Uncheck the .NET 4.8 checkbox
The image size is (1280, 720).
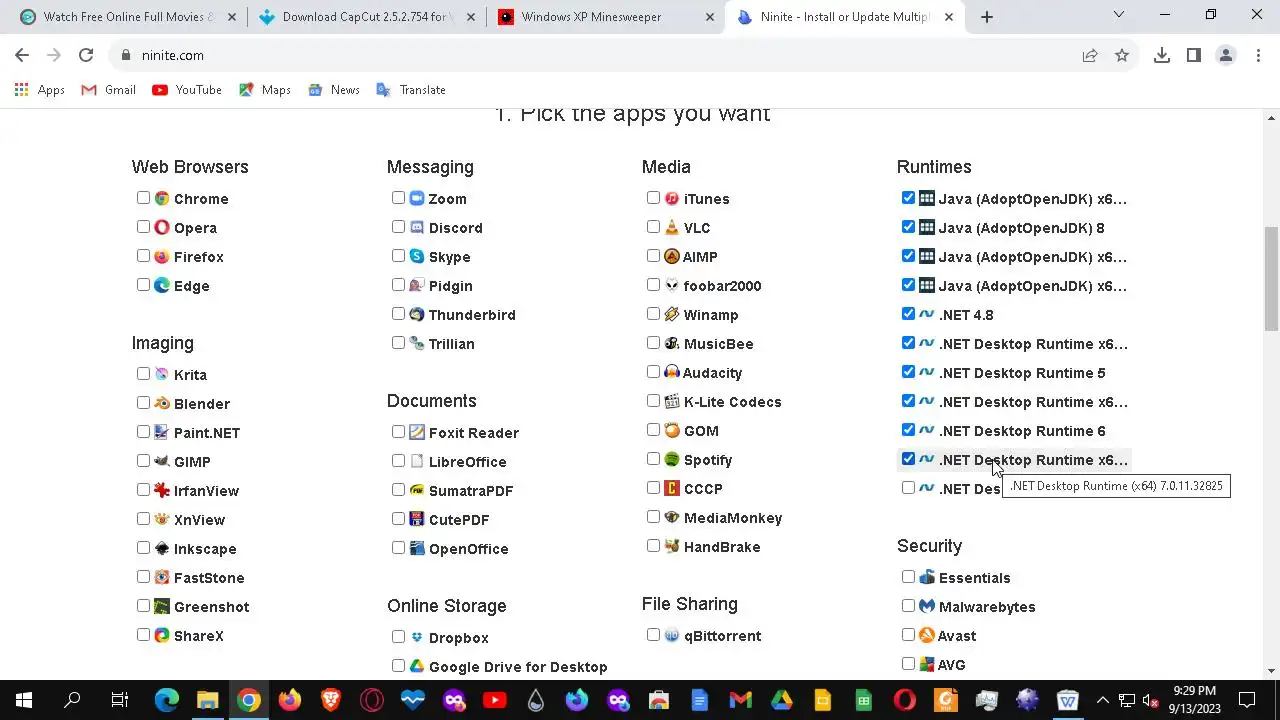[x=908, y=314]
